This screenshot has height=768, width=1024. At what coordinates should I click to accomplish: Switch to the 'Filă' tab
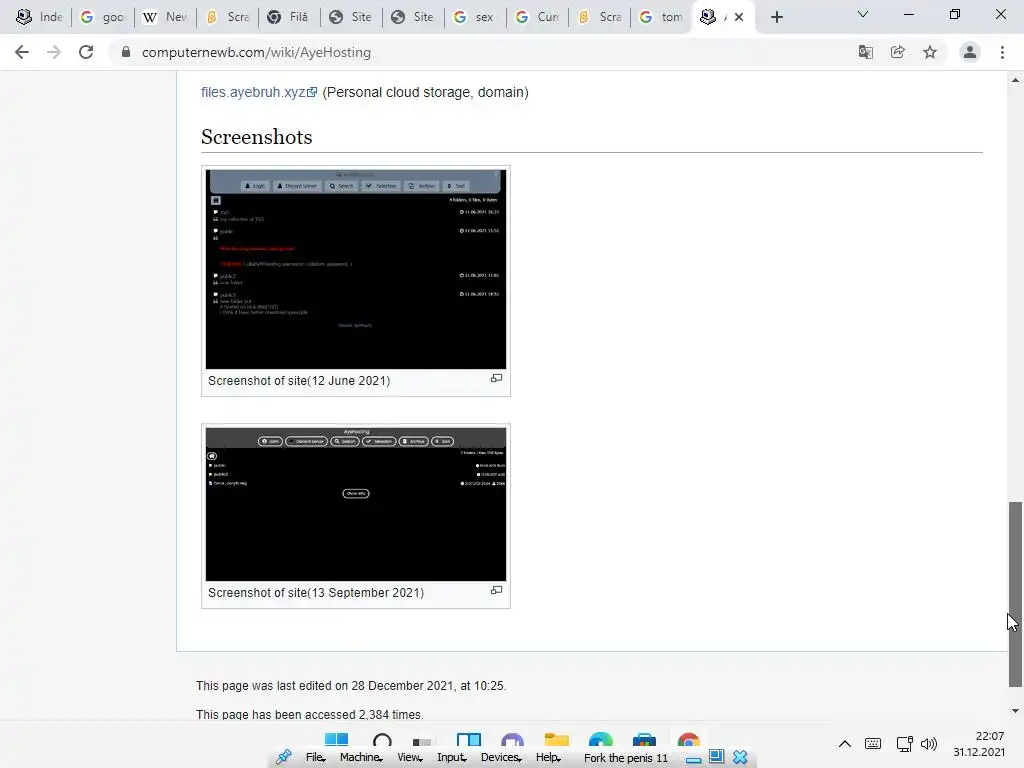click(289, 17)
